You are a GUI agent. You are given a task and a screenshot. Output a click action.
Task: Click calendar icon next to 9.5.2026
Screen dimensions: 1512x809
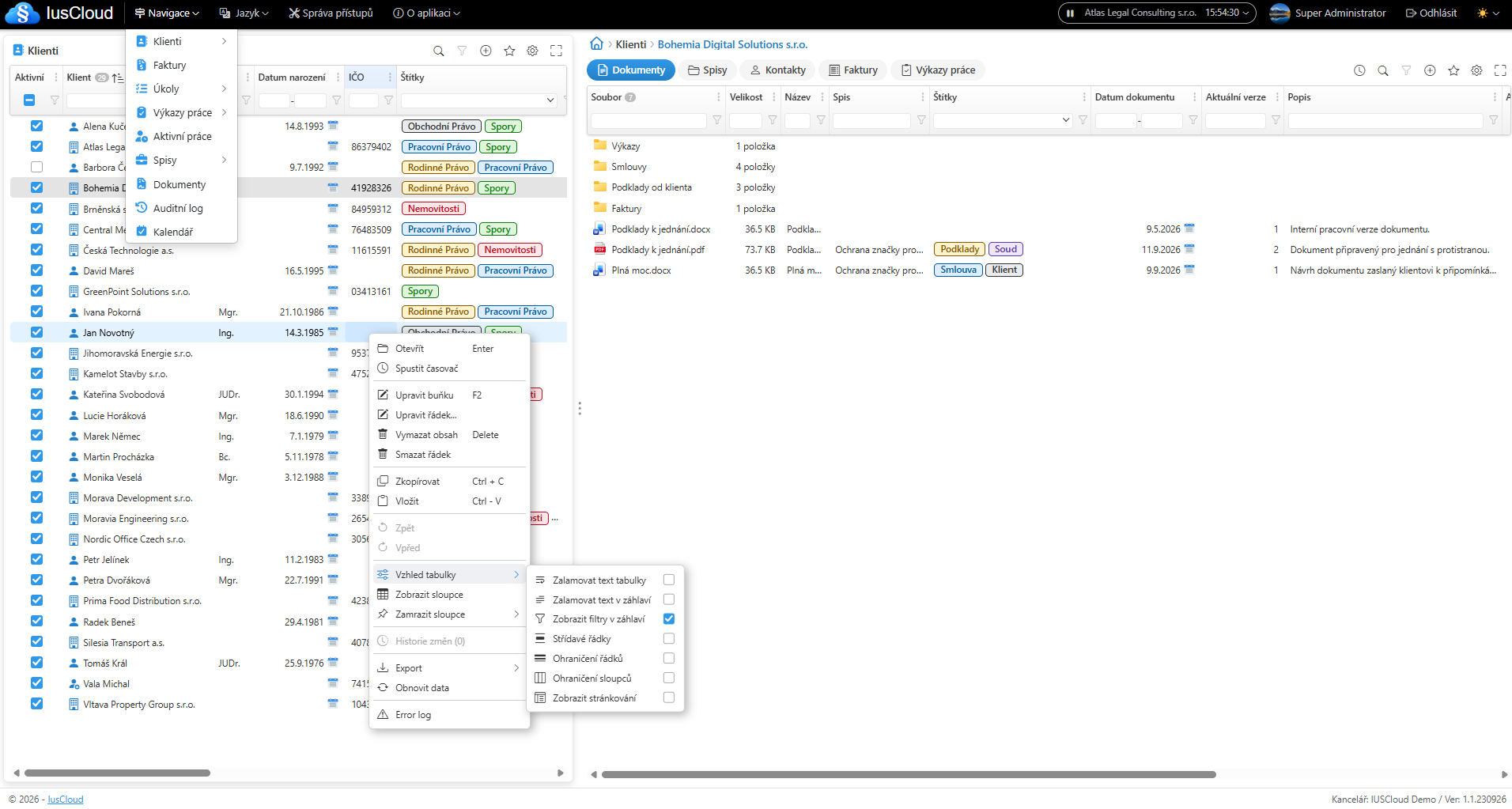[x=1189, y=229]
